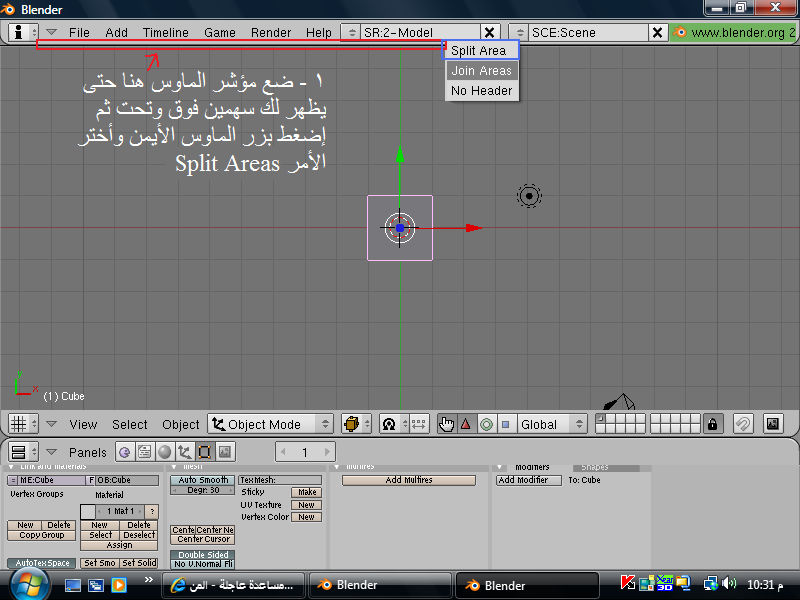Open the Object panels icon
Image resolution: width=800 pixels, height=600 pixels.
click(185, 452)
